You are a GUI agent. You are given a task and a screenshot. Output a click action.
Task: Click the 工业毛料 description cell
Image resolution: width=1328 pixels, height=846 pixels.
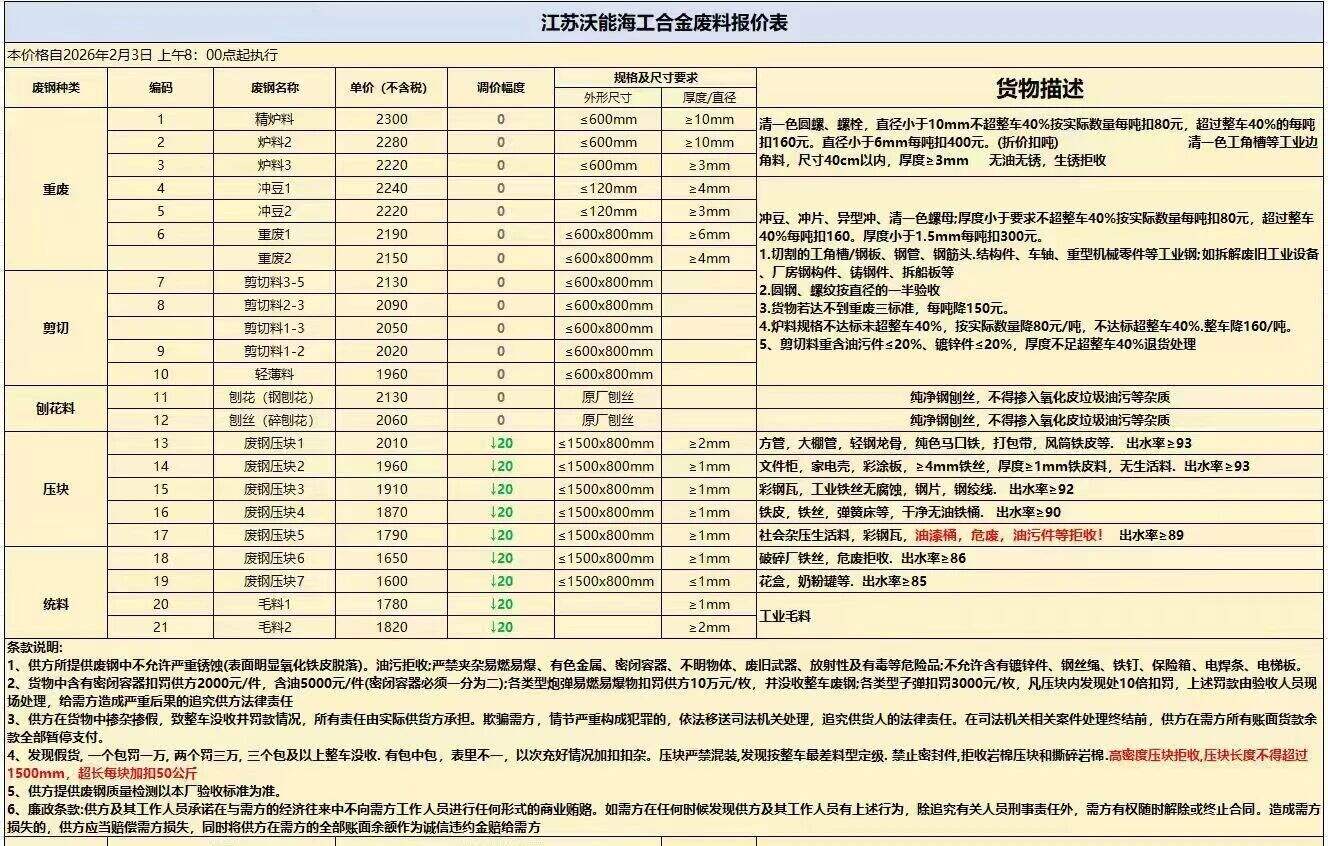785,616
